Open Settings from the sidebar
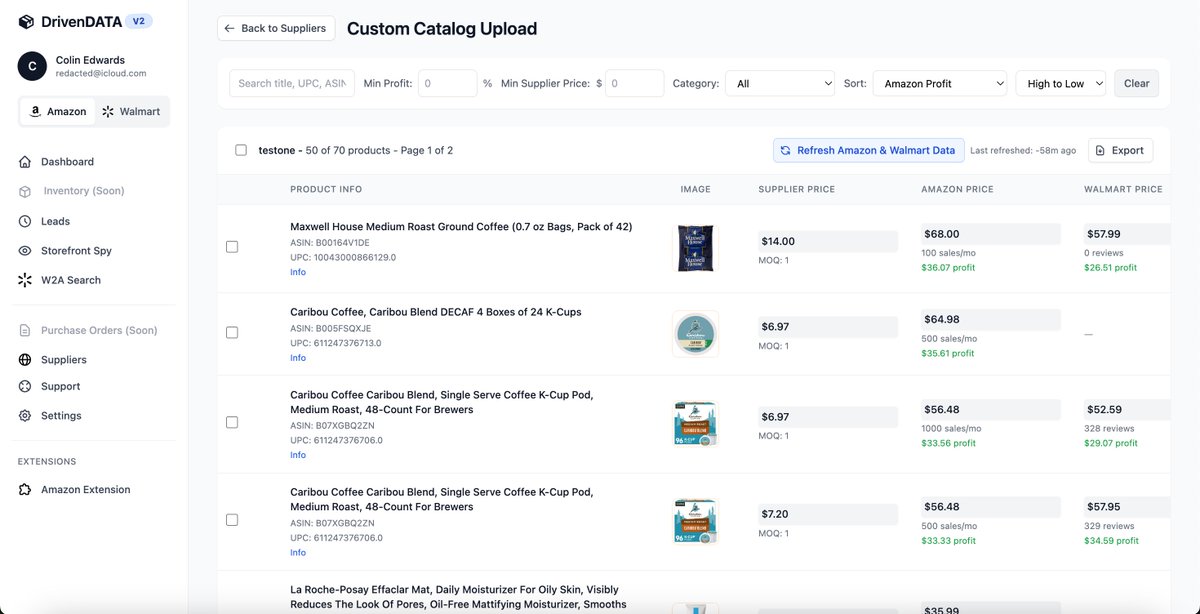Screen dimensions: 1200x614 click(x=59, y=415)
